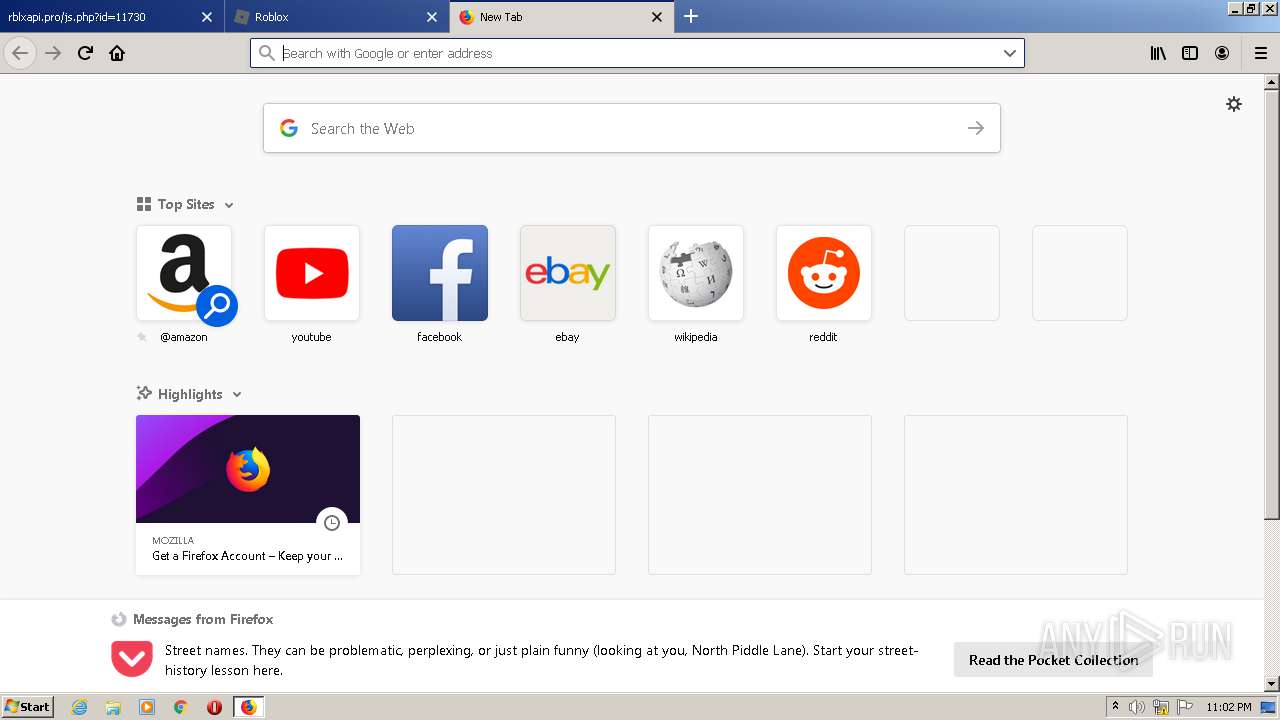Show the sidebars panel
The image size is (1280, 720).
[x=1190, y=53]
